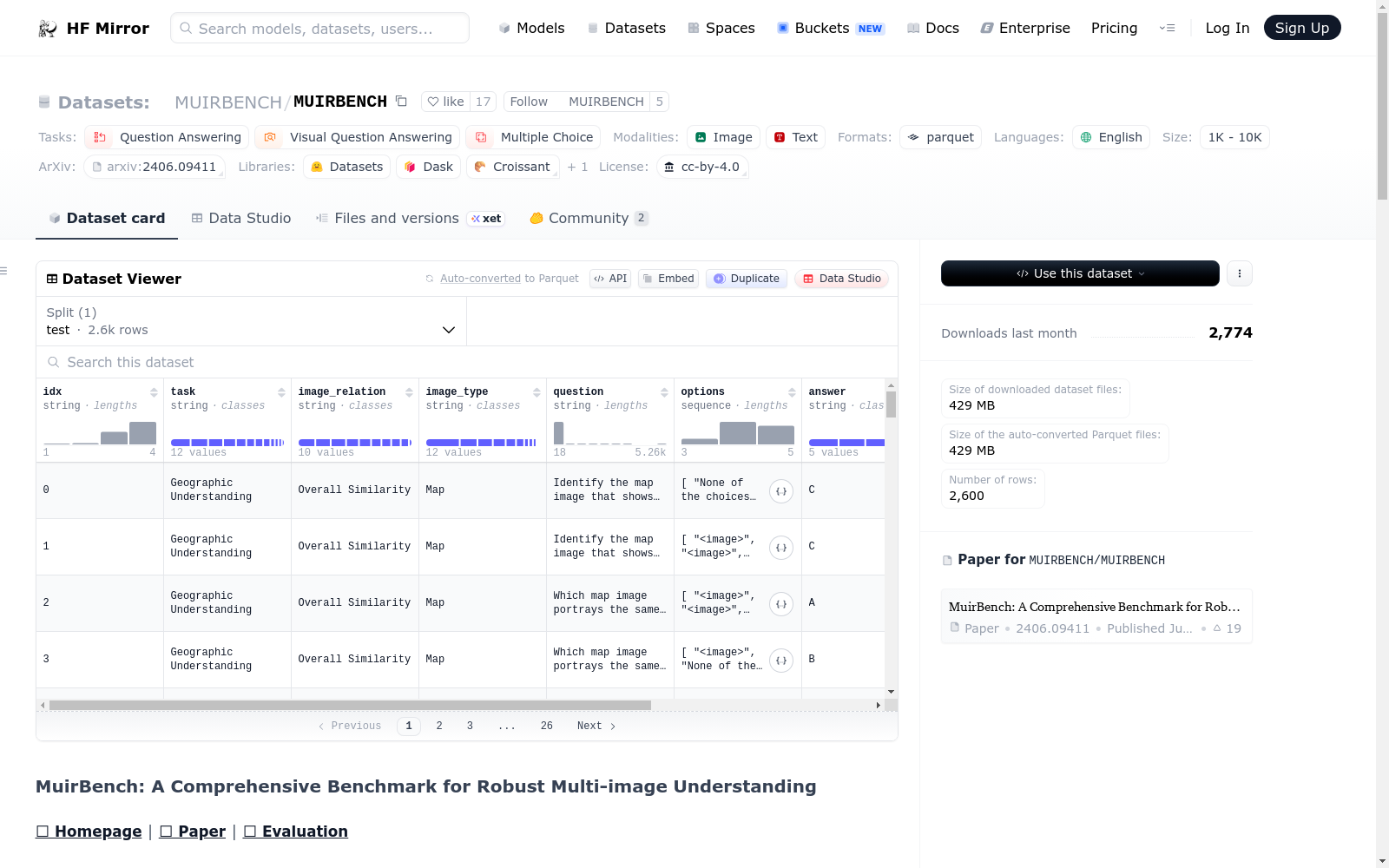Filter by Image modality tag
This screenshot has height=868, width=1389.
[x=724, y=137]
